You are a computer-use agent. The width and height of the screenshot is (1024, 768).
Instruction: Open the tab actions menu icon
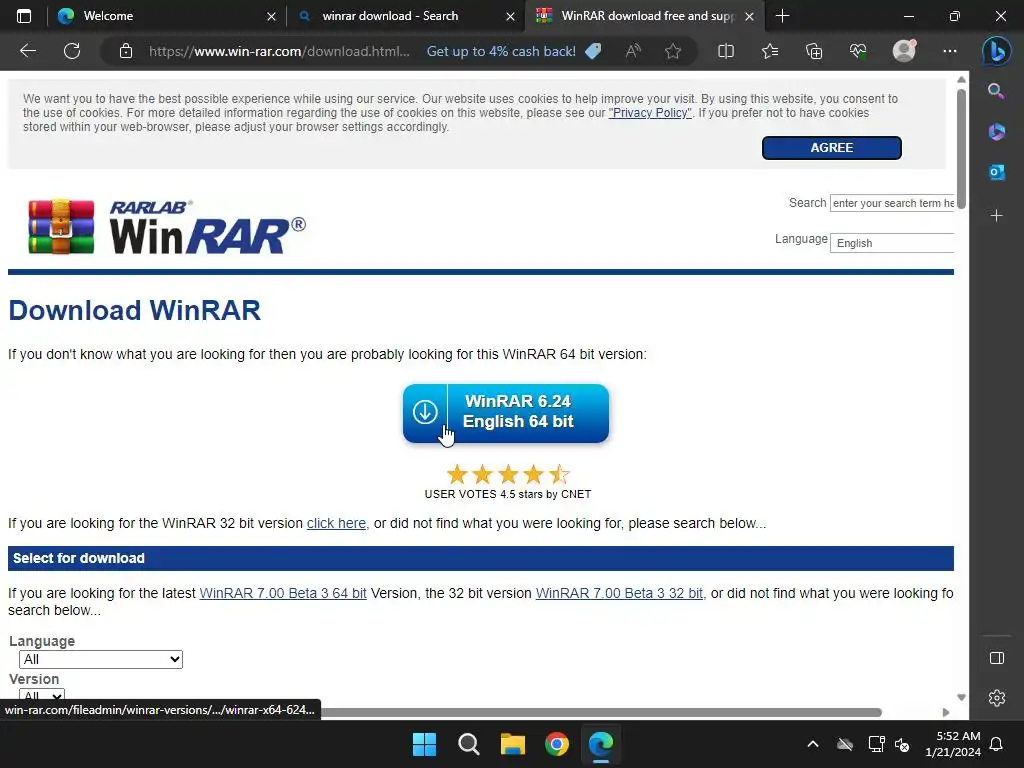[x=24, y=16]
